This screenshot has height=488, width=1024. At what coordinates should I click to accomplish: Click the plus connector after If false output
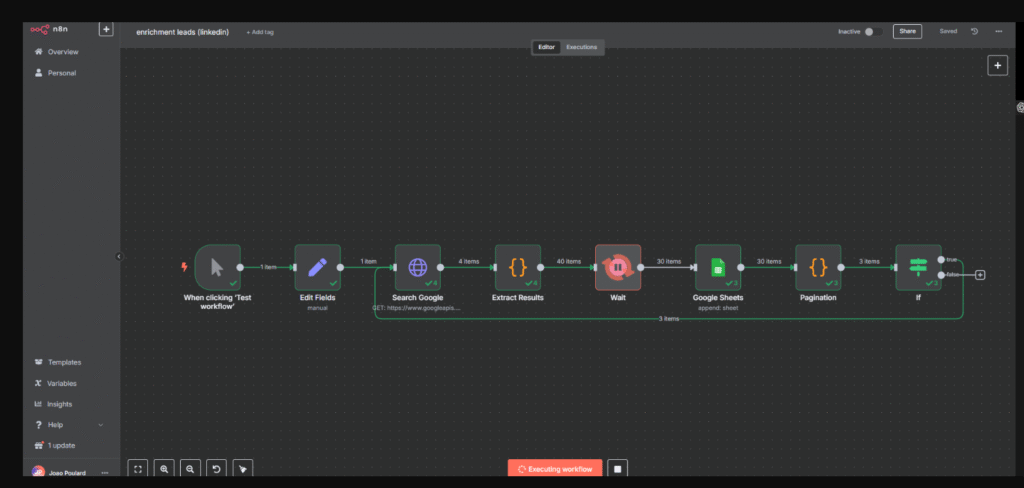click(x=980, y=275)
